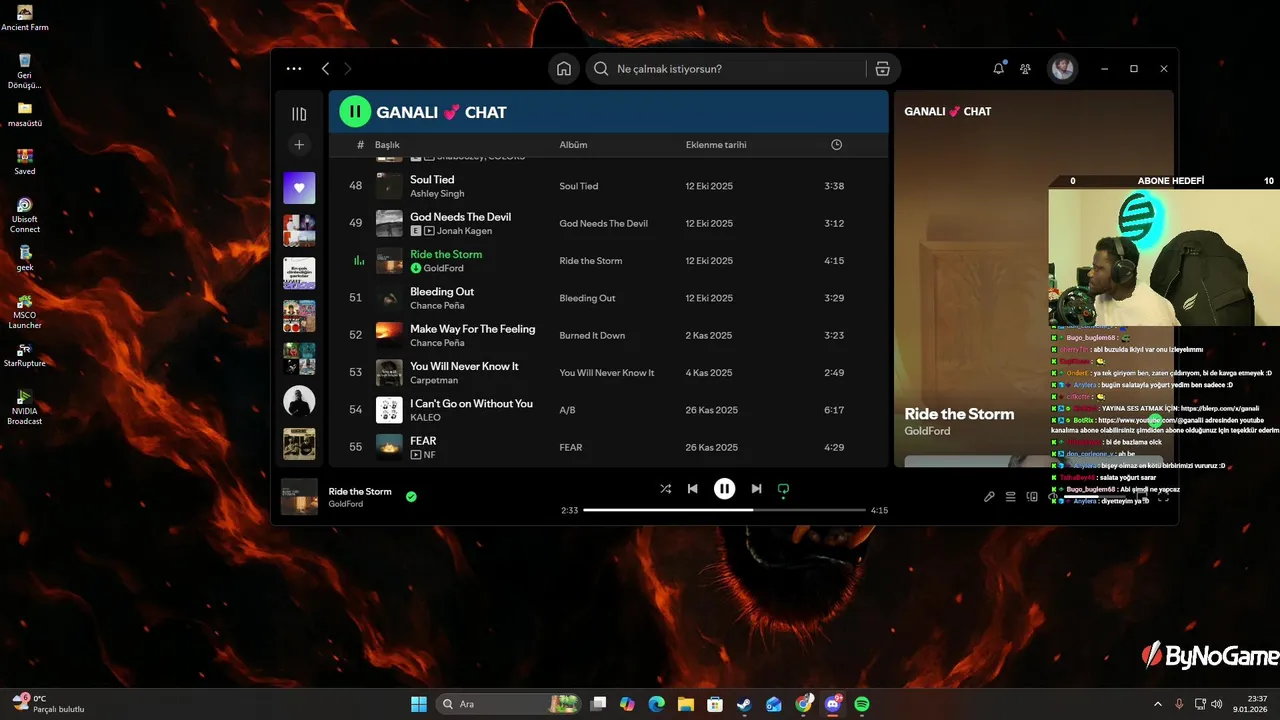Open the Windows Start button
1280x720 pixels.
point(418,704)
